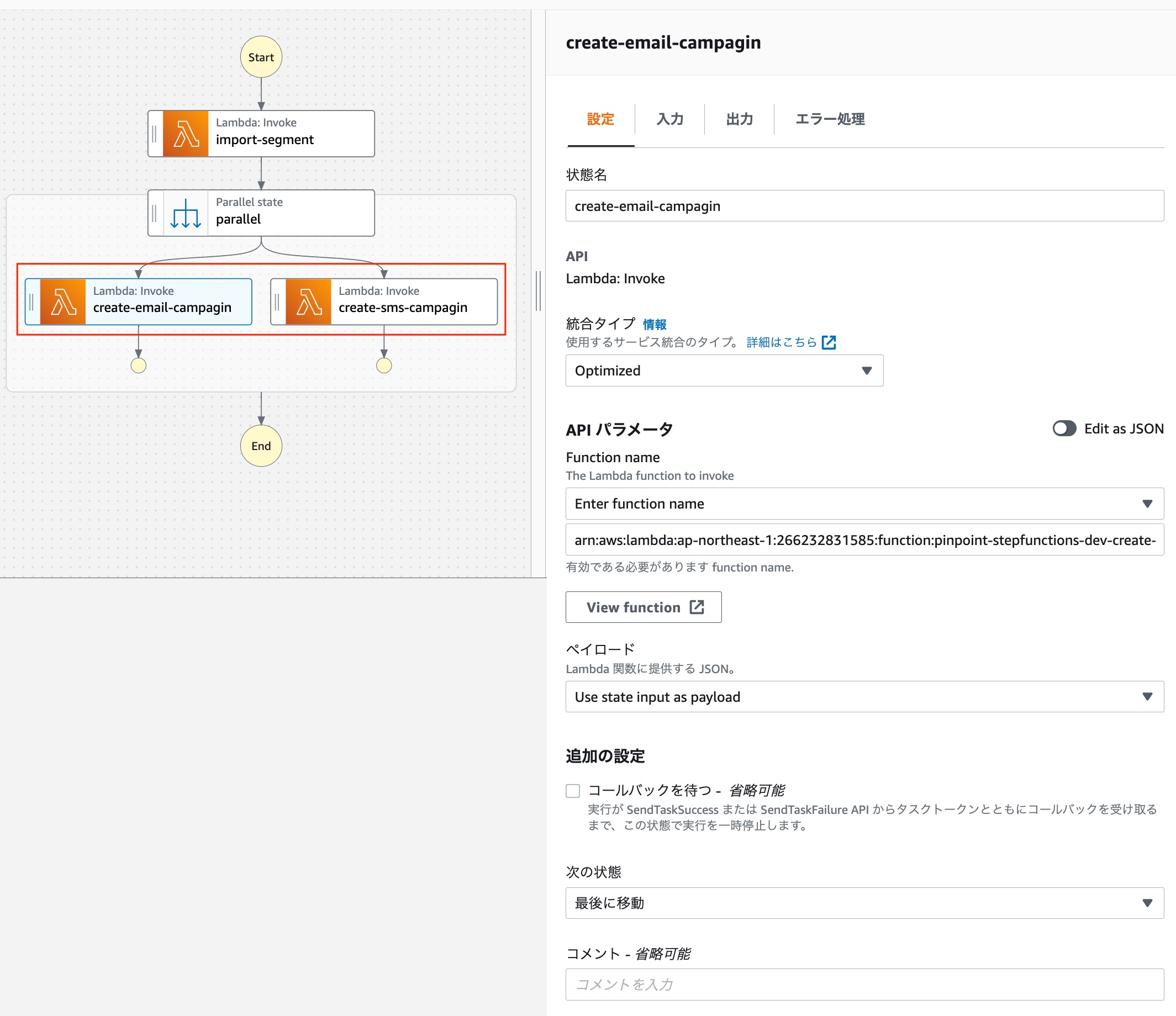Click the 状態名 input field
1176x1016 pixels.
[x=864, y=206]
